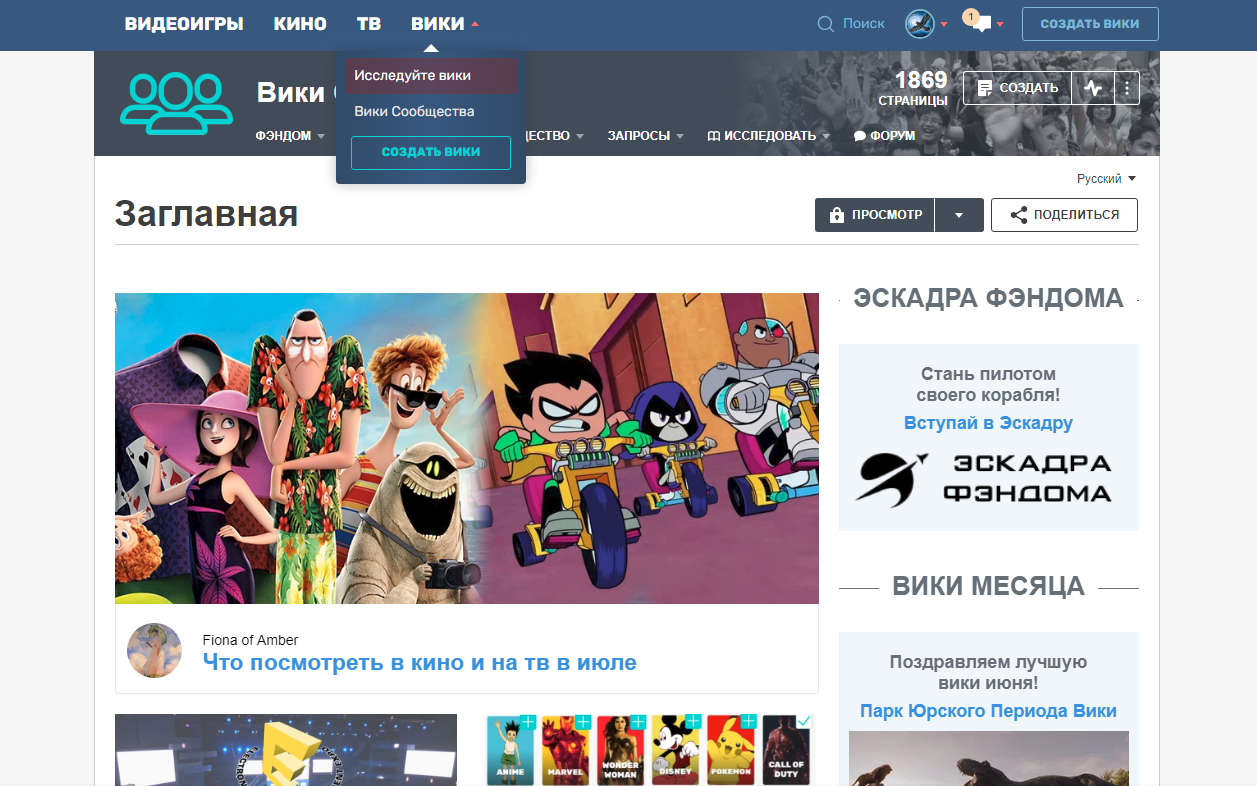
Task: Click the Fiona of Amber author name
Action: 250,640
